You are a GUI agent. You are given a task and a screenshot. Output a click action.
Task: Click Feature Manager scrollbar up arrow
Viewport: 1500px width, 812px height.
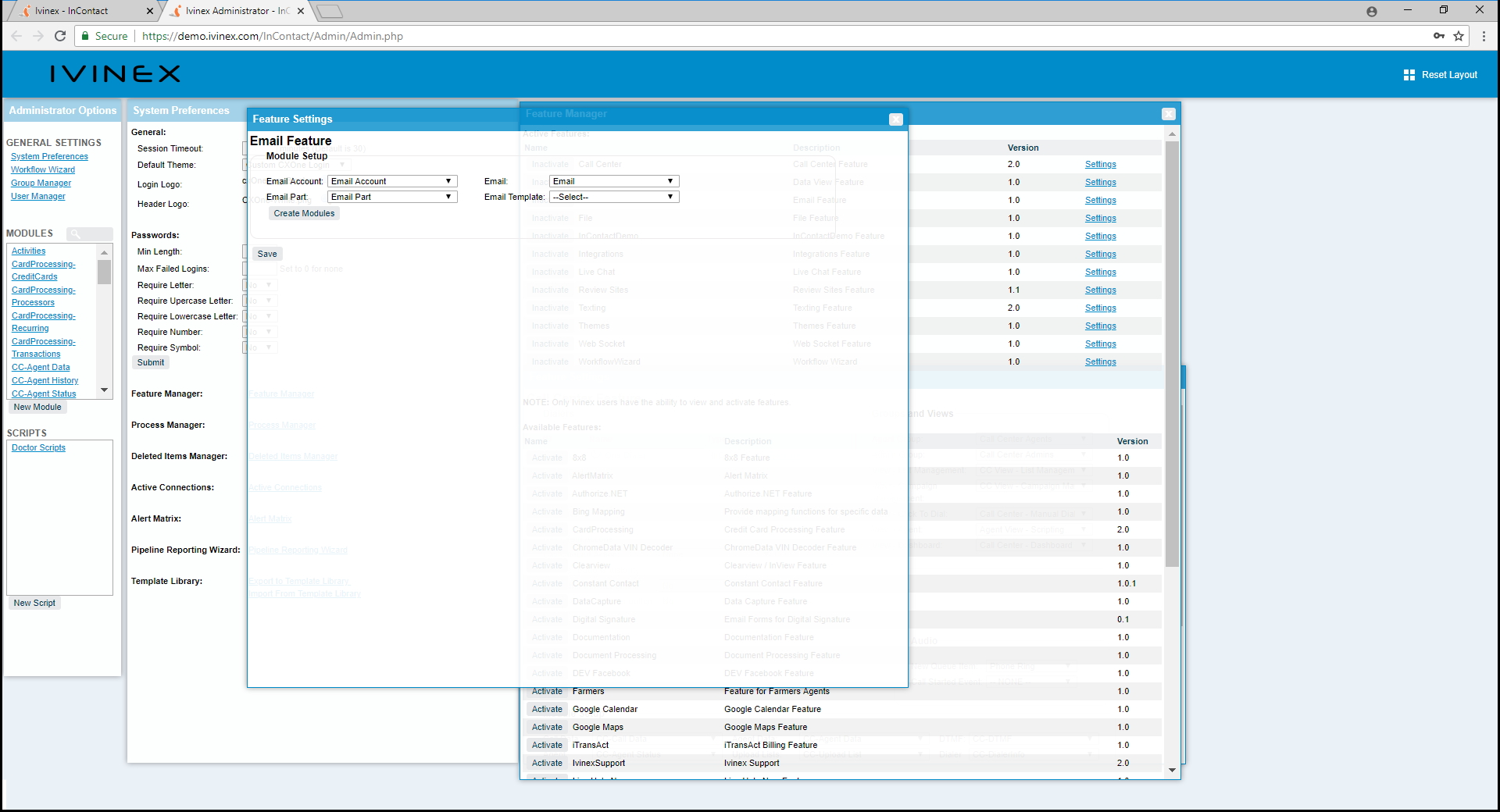click(1172, 134)
